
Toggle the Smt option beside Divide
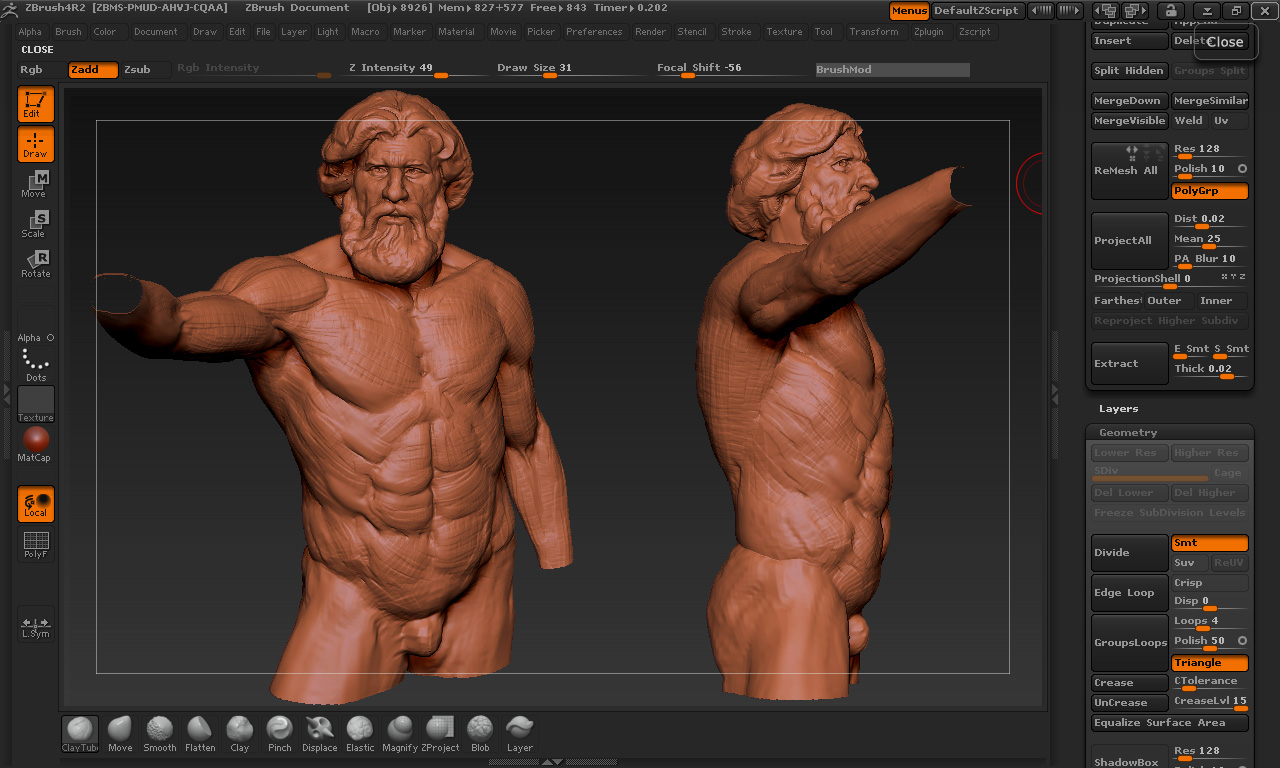1209,543
